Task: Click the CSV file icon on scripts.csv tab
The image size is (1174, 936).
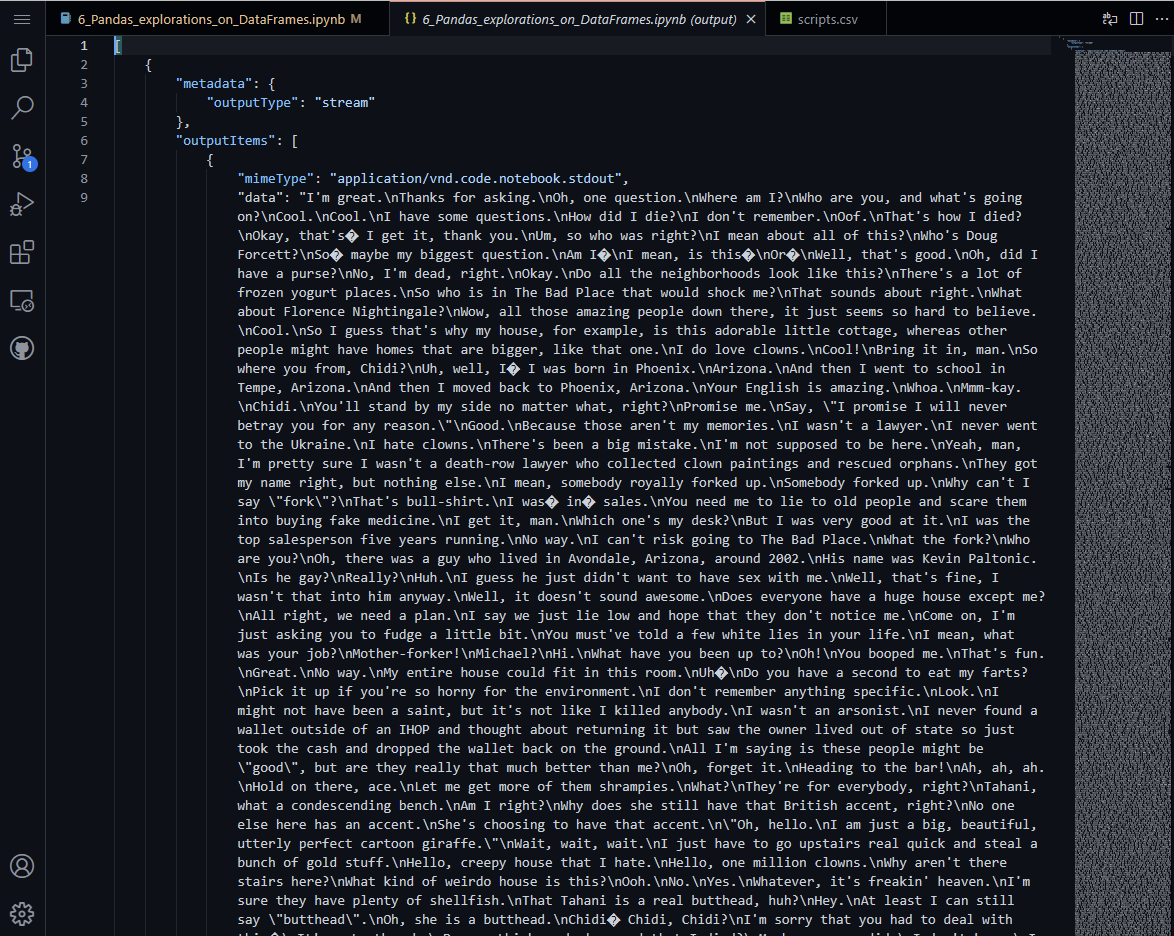Action: 785,19
